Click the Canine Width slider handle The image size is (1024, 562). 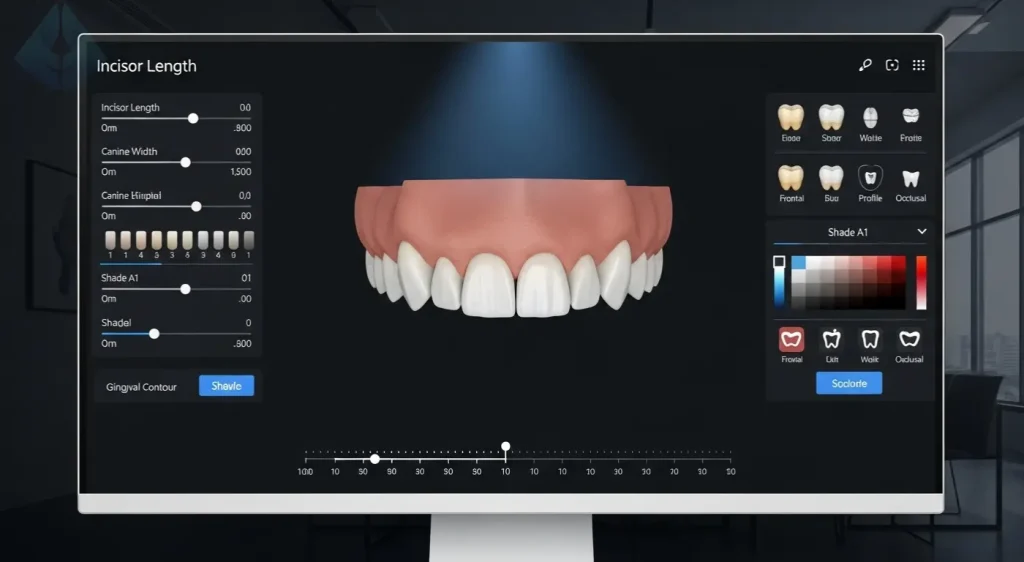pos(185,162)
